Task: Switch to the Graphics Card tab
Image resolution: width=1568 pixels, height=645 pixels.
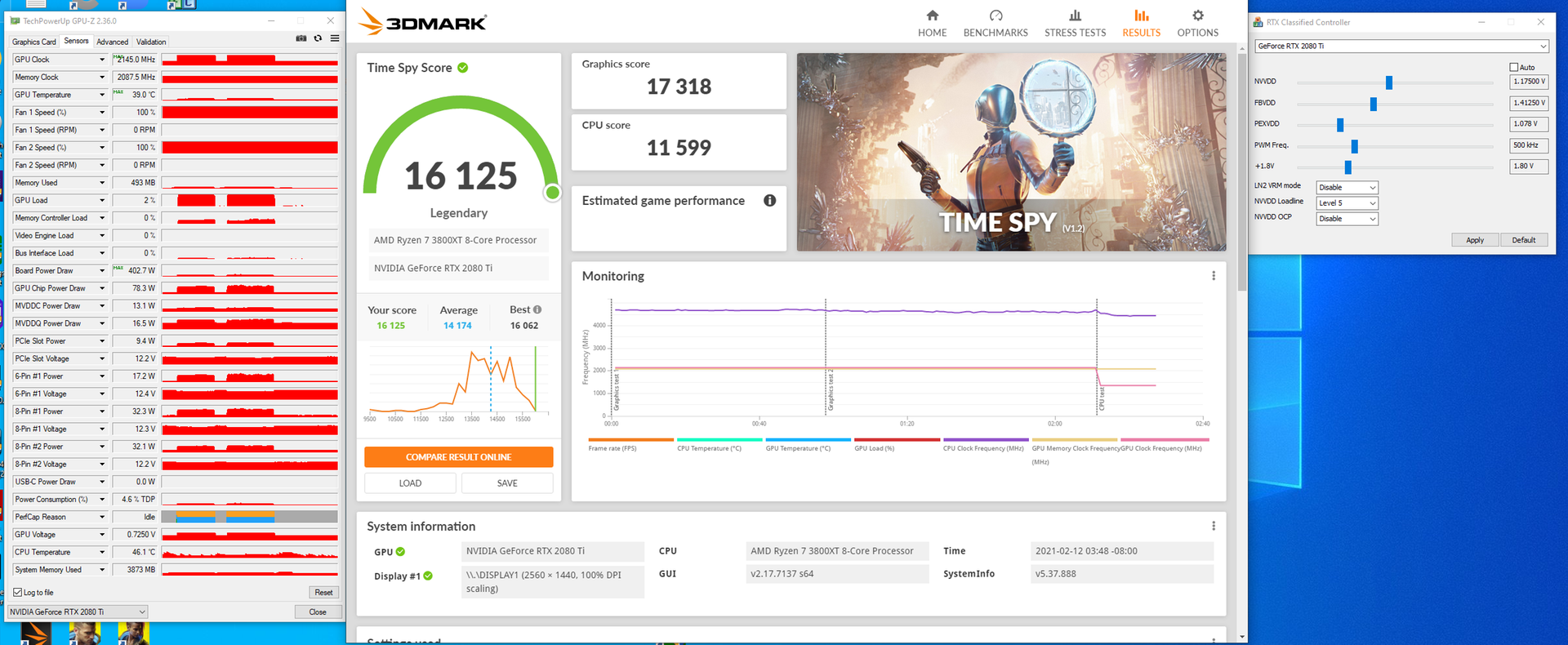Action: [34, 42]
